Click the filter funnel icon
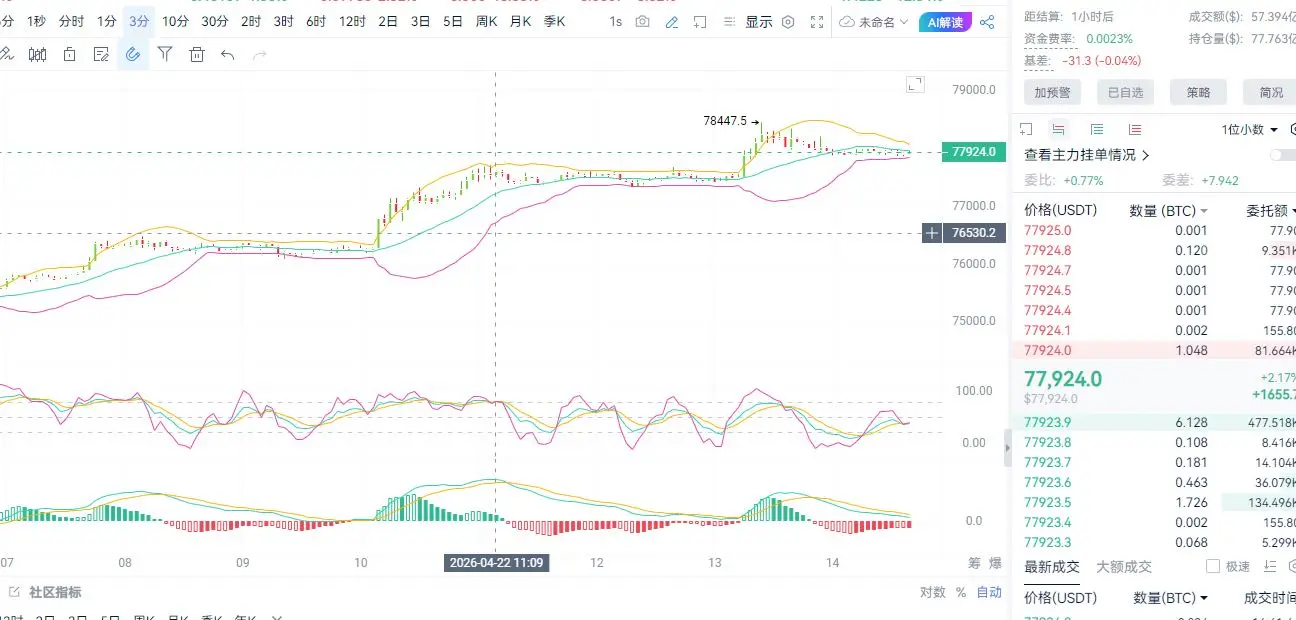 tap(165, 55)
